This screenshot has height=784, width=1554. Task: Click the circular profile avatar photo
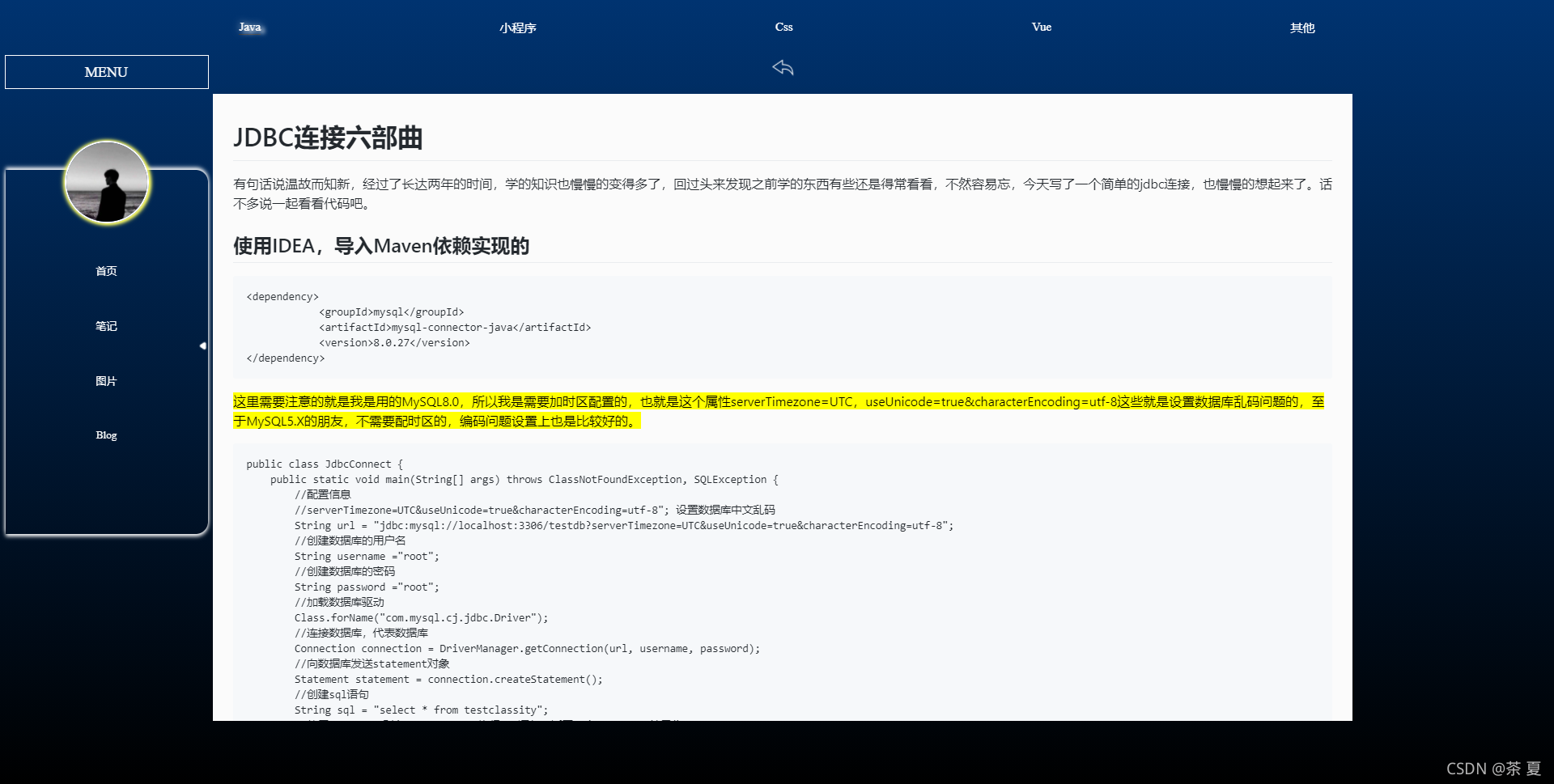coord(107,182)
